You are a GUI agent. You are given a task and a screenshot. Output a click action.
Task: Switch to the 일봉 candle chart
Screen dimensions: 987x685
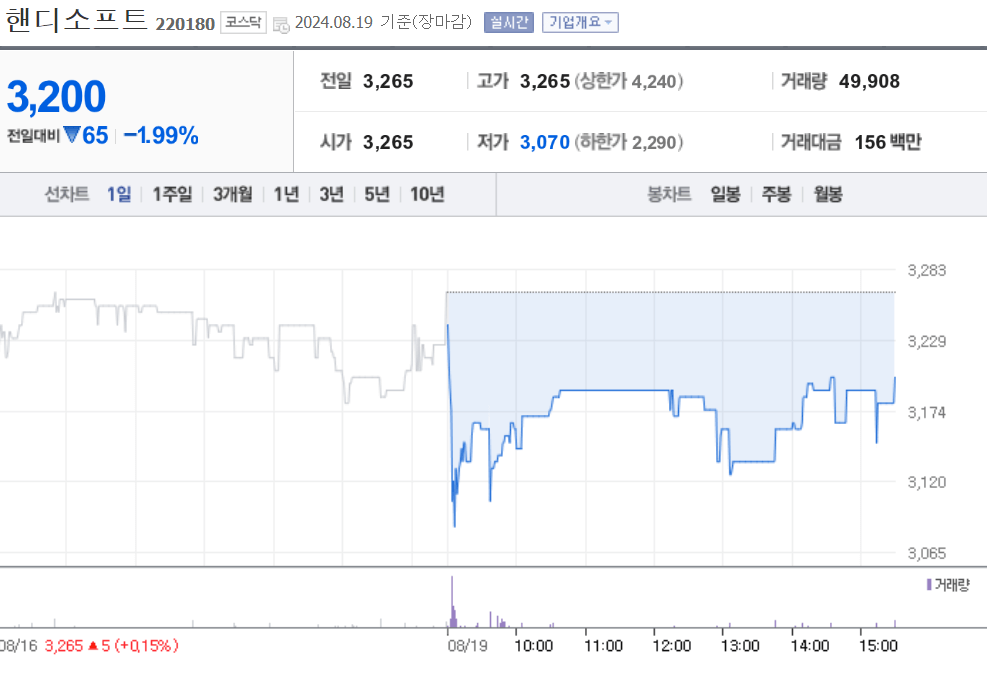(726, 194)
